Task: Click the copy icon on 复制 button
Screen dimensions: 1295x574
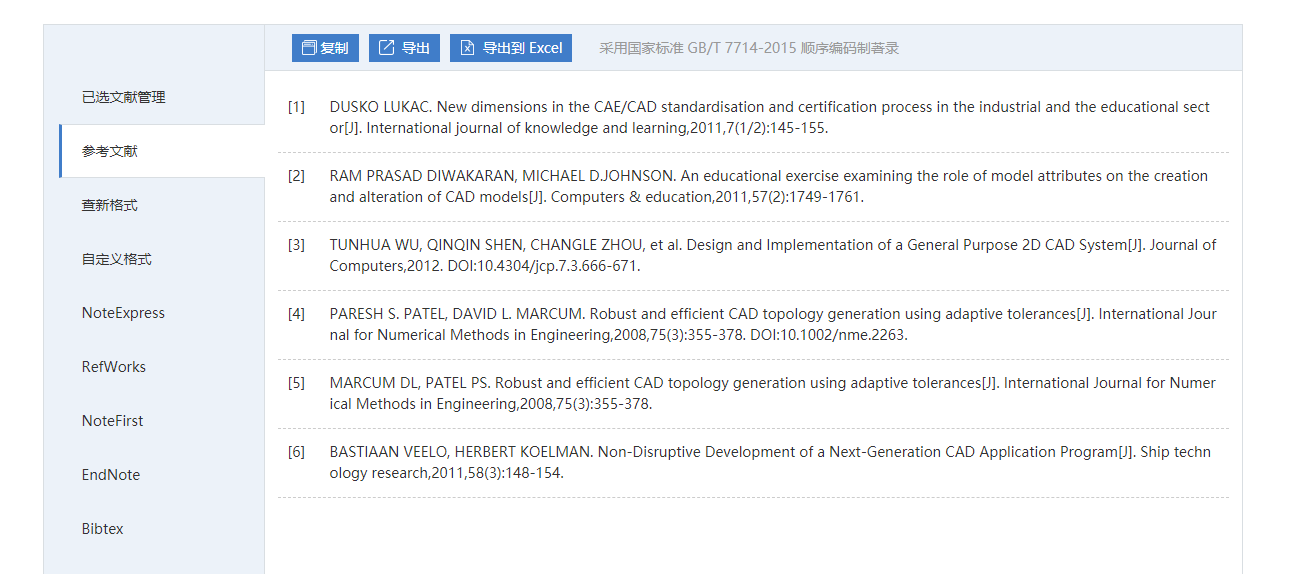Action: coord(309,48)
